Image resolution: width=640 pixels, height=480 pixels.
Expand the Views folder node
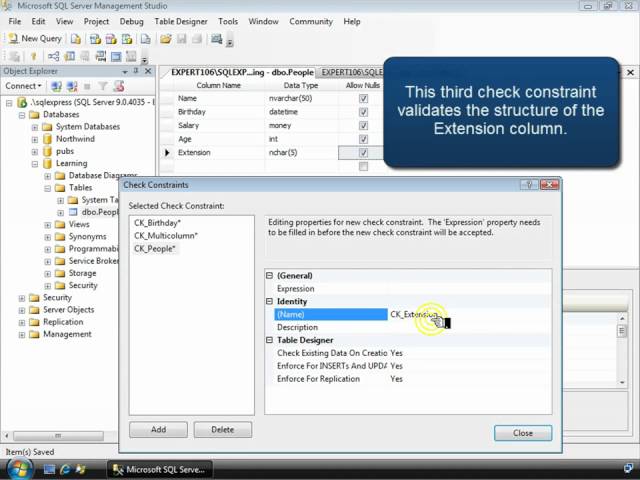tap(48, 225)
